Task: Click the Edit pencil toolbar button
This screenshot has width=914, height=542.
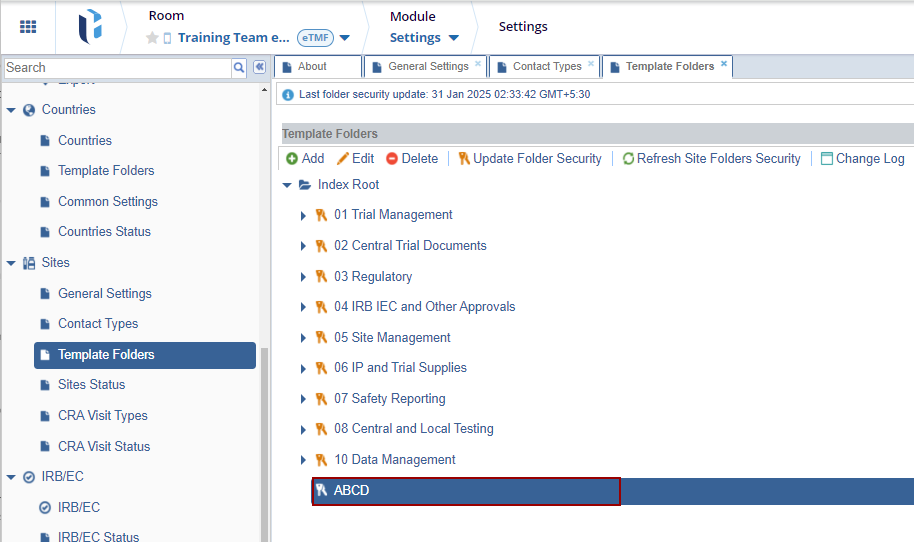Action: click(355, 158)
